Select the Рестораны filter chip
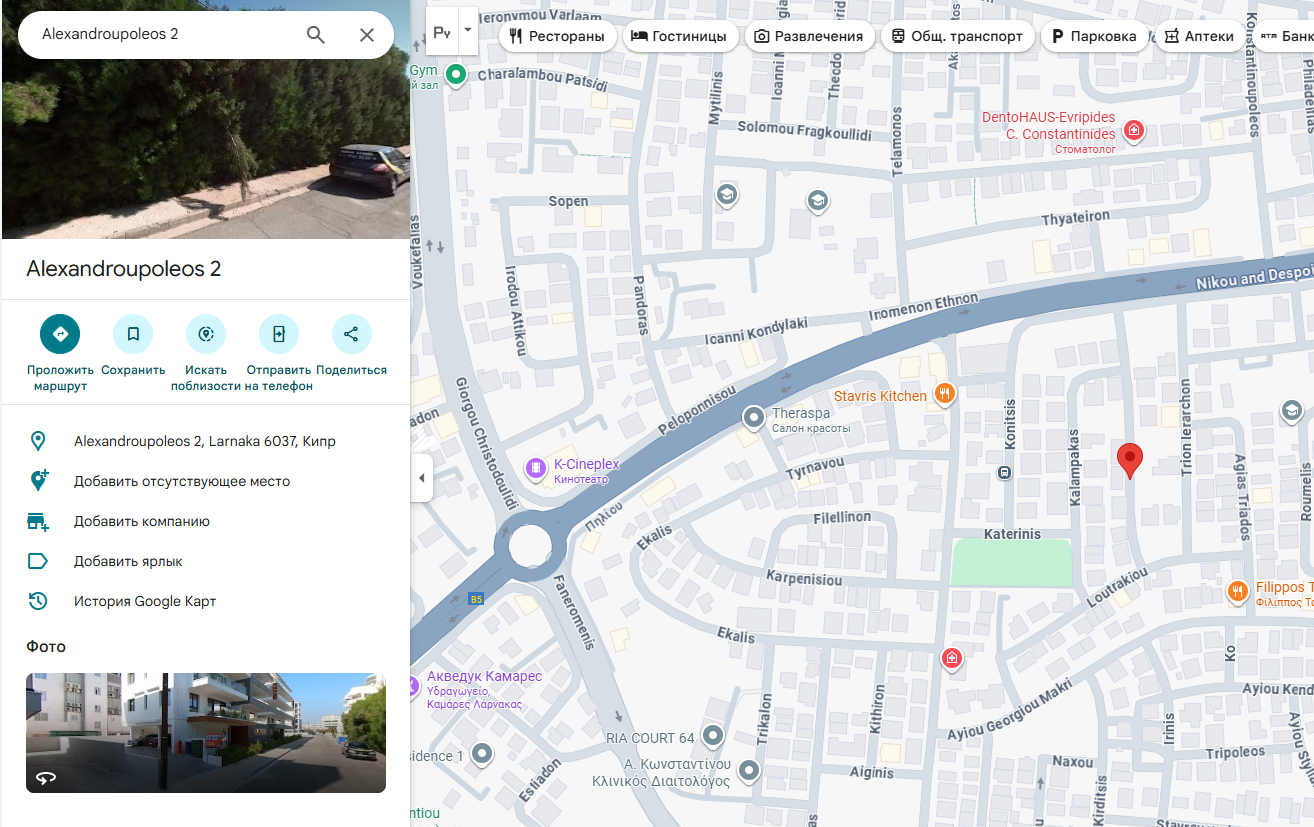1314x827 pixels. pos(557,37)
